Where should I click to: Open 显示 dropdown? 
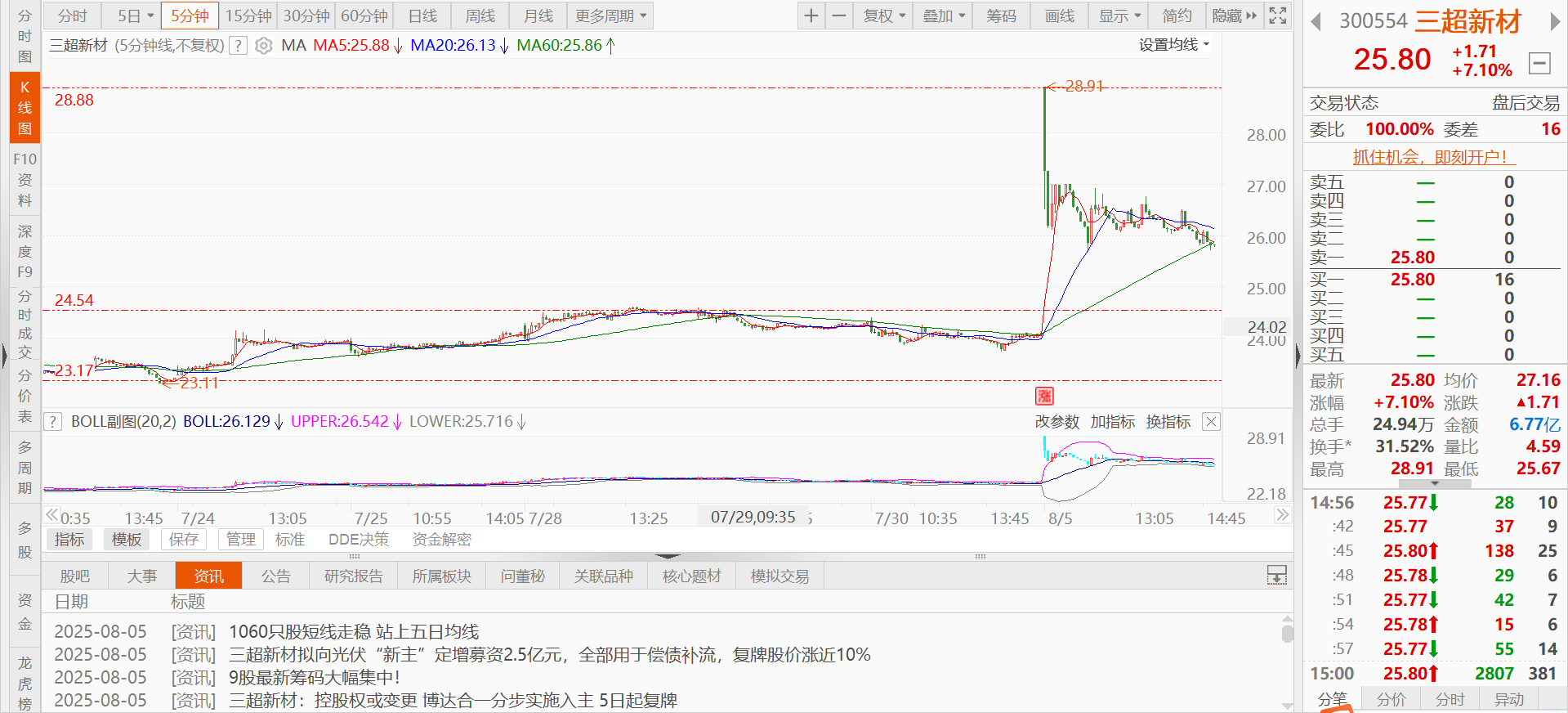tap(1119, 16)
